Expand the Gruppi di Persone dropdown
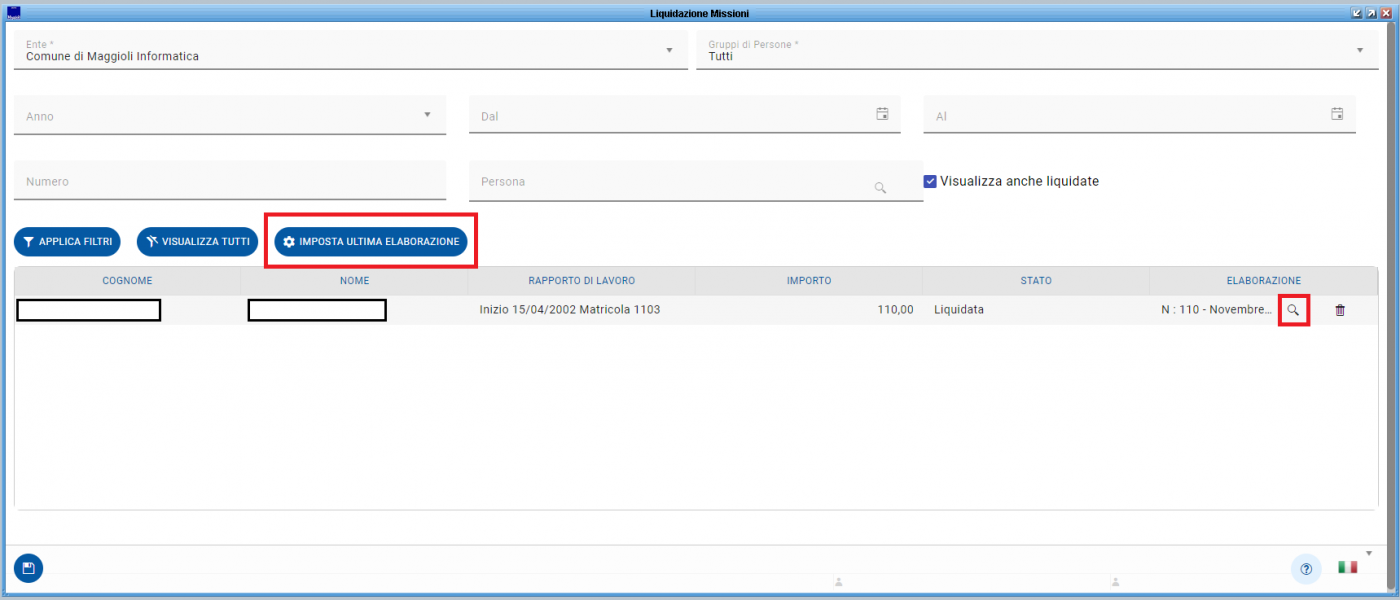The image size is (1400, 600). click(x=1360, y=50)
